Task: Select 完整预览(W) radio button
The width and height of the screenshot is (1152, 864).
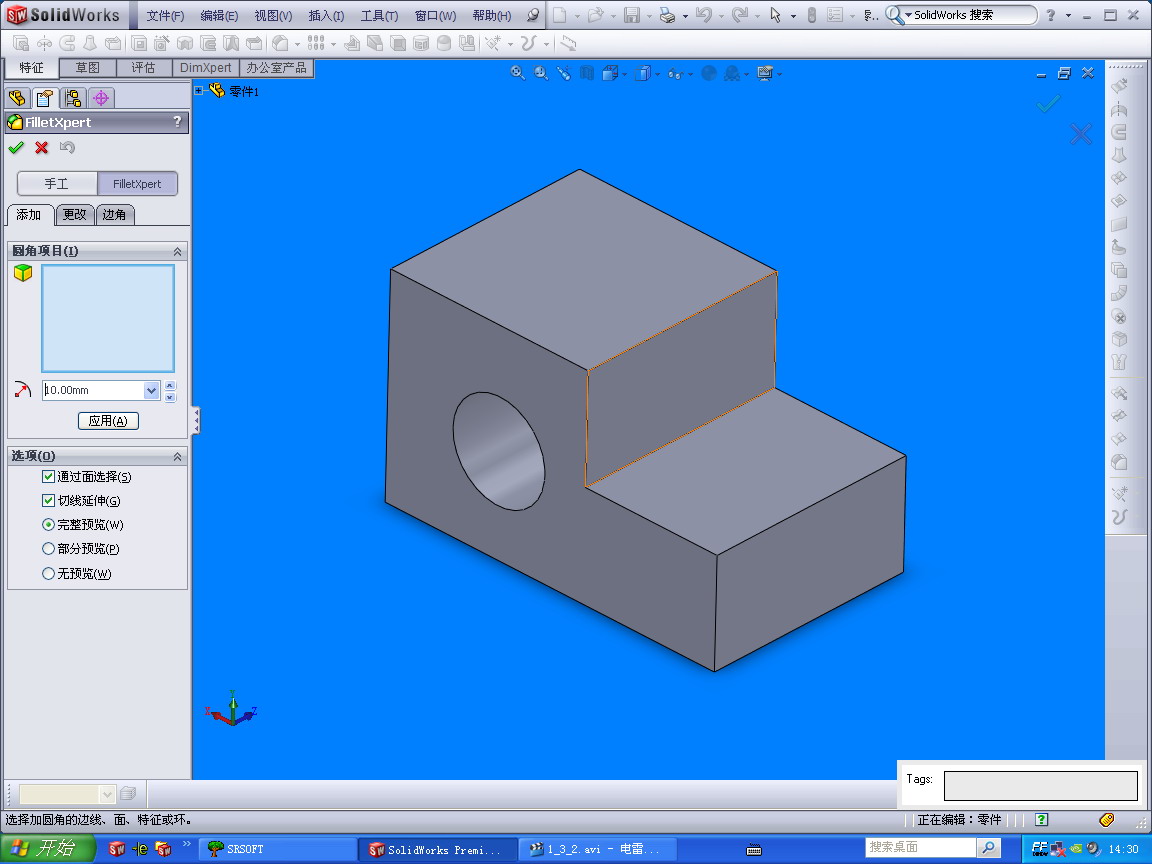Action: coord(48,525)
